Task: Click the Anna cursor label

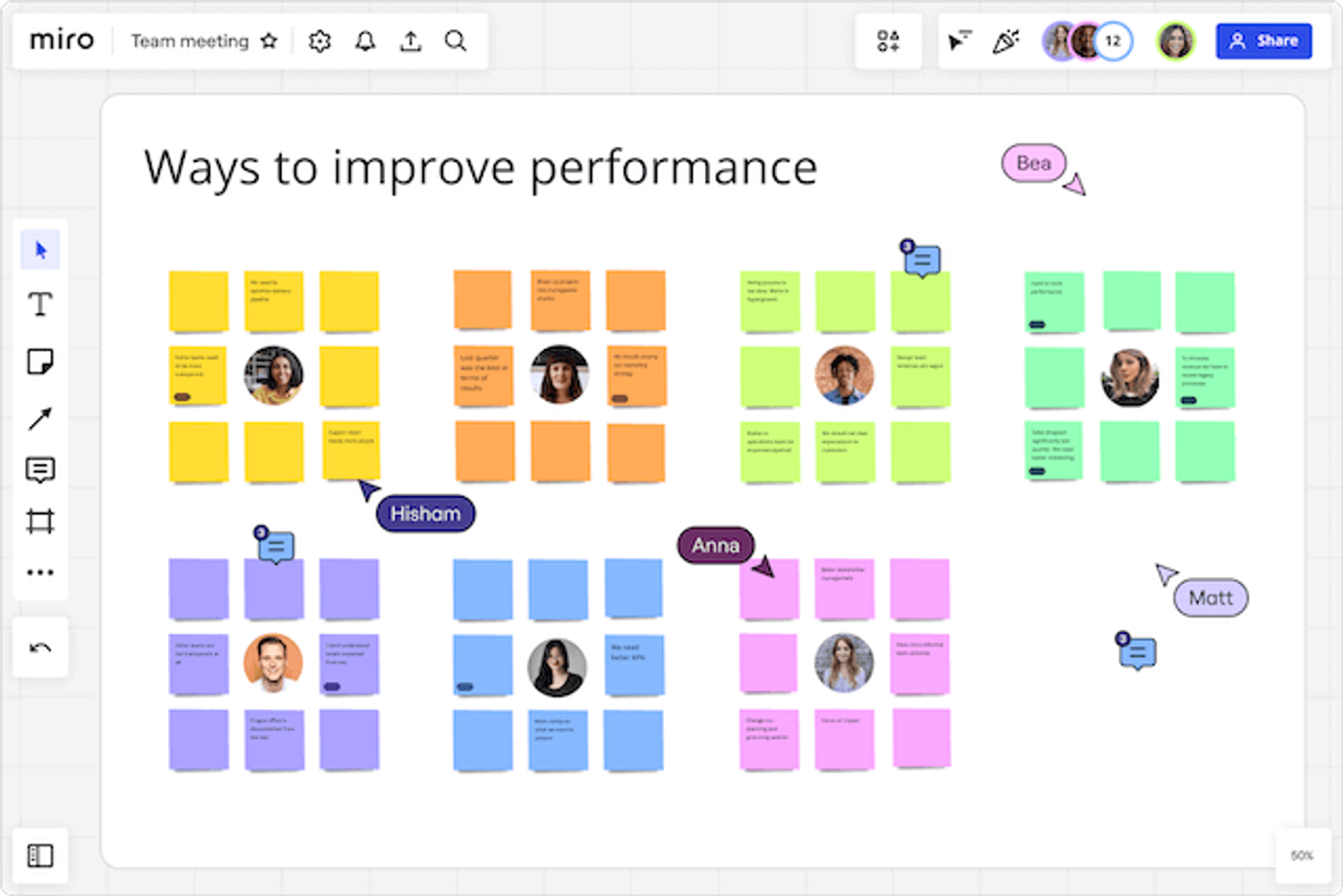Action: coord(716,546)
